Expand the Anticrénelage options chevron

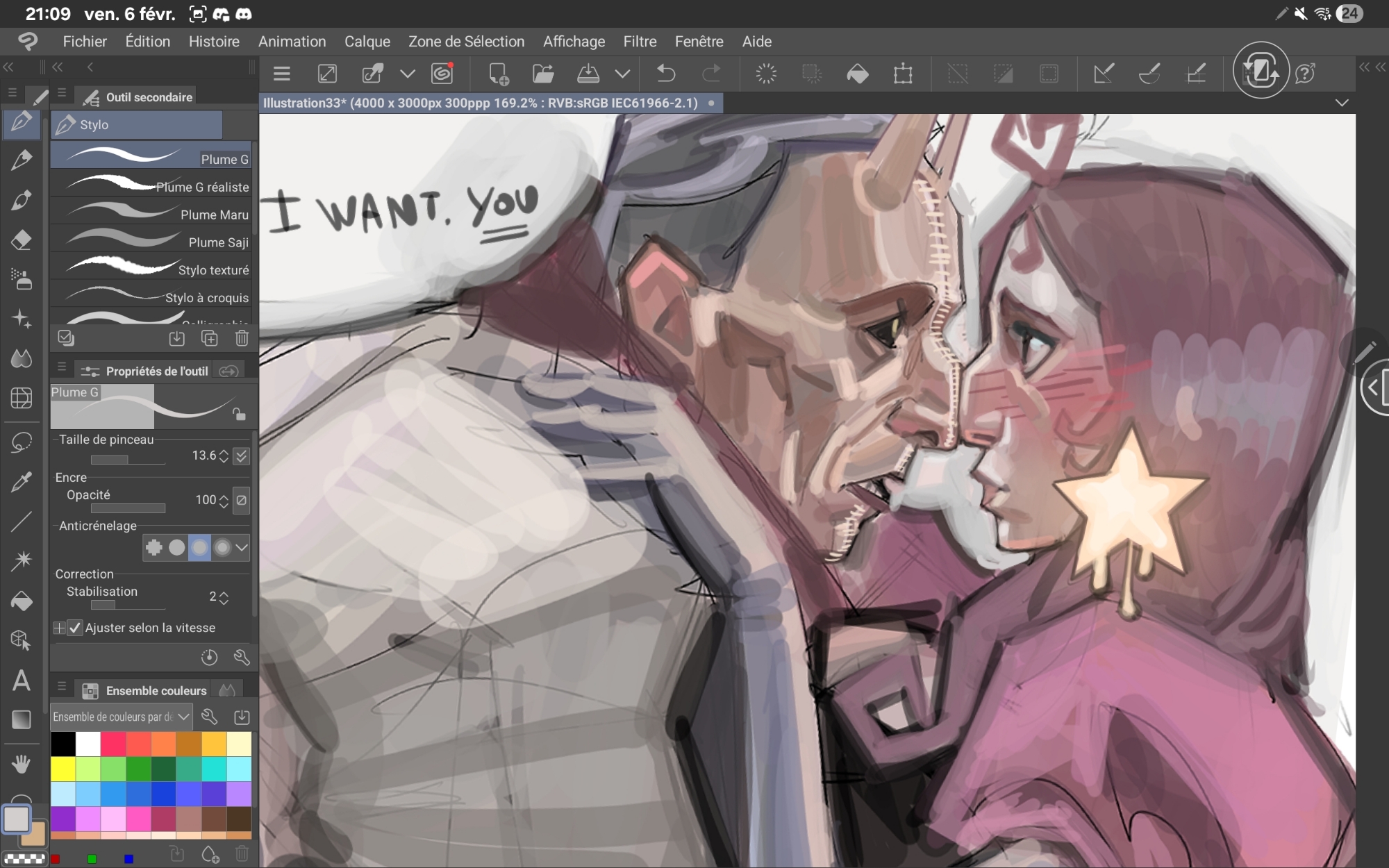pyautogui.click(x=242, y=548)
